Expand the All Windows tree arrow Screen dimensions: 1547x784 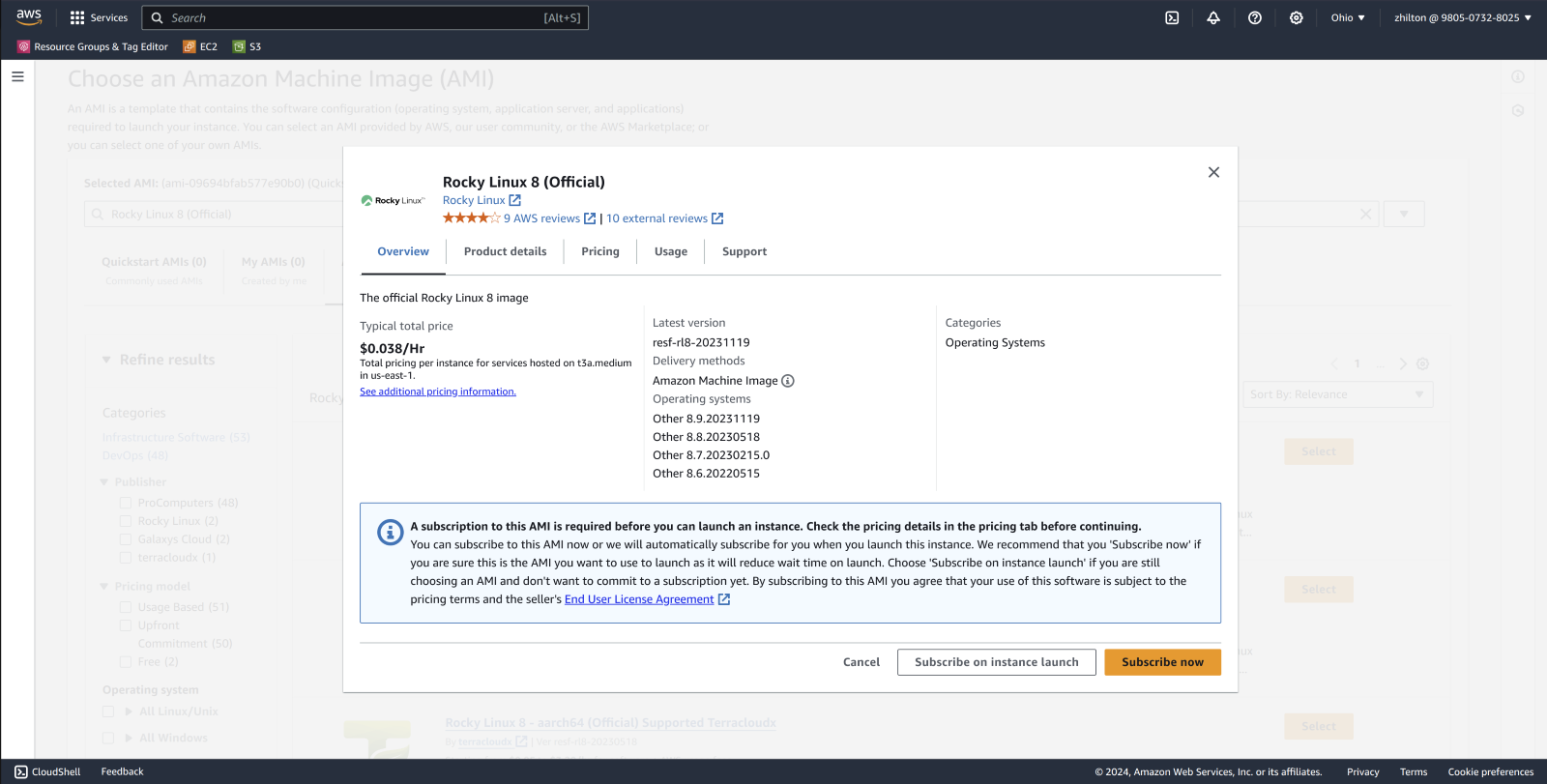(x=128, y=738)
